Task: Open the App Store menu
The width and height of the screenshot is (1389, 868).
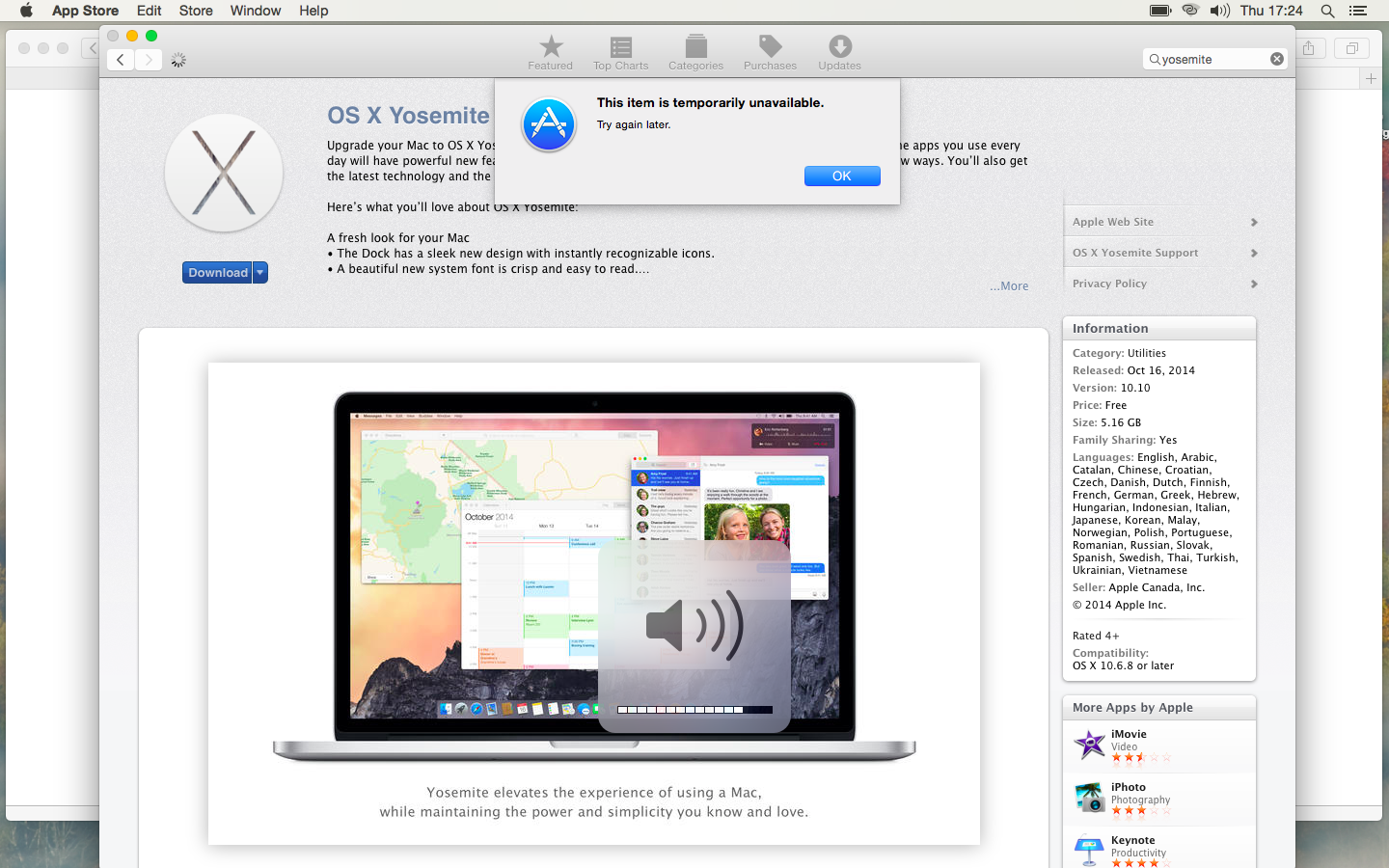Action: pos(85,11)
